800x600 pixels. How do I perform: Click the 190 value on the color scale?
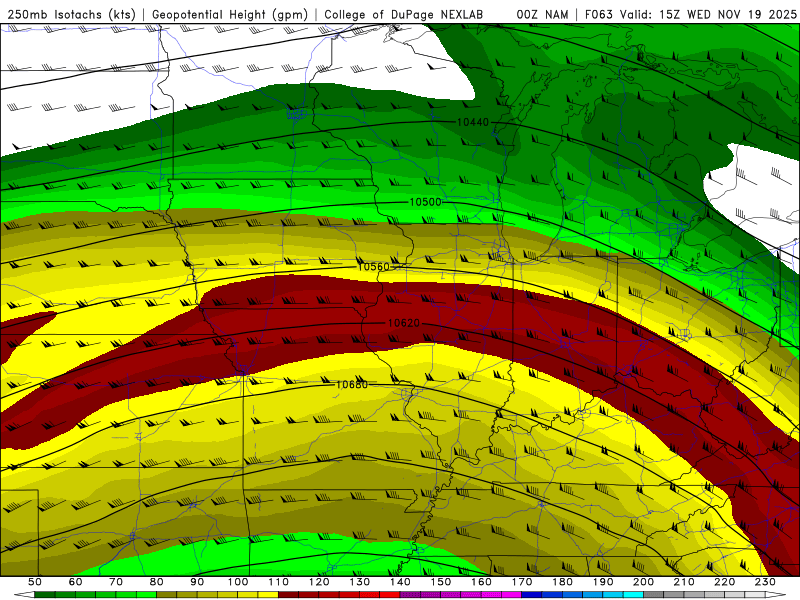pos(603,582)
